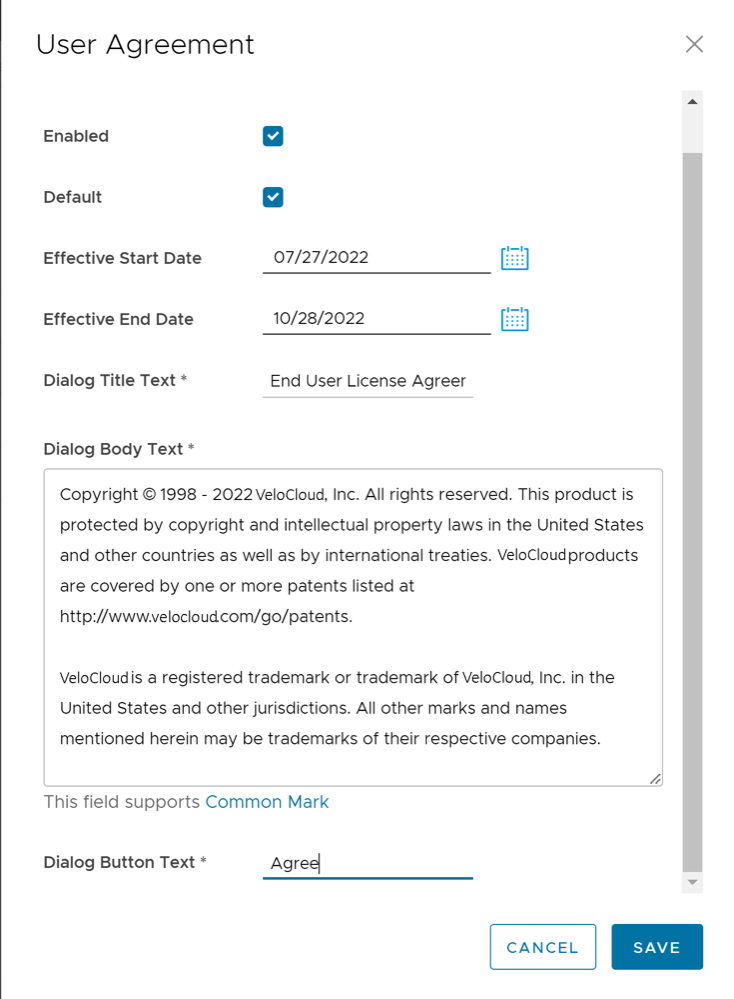Uncheck the Default checkbox

coord(272,196)
